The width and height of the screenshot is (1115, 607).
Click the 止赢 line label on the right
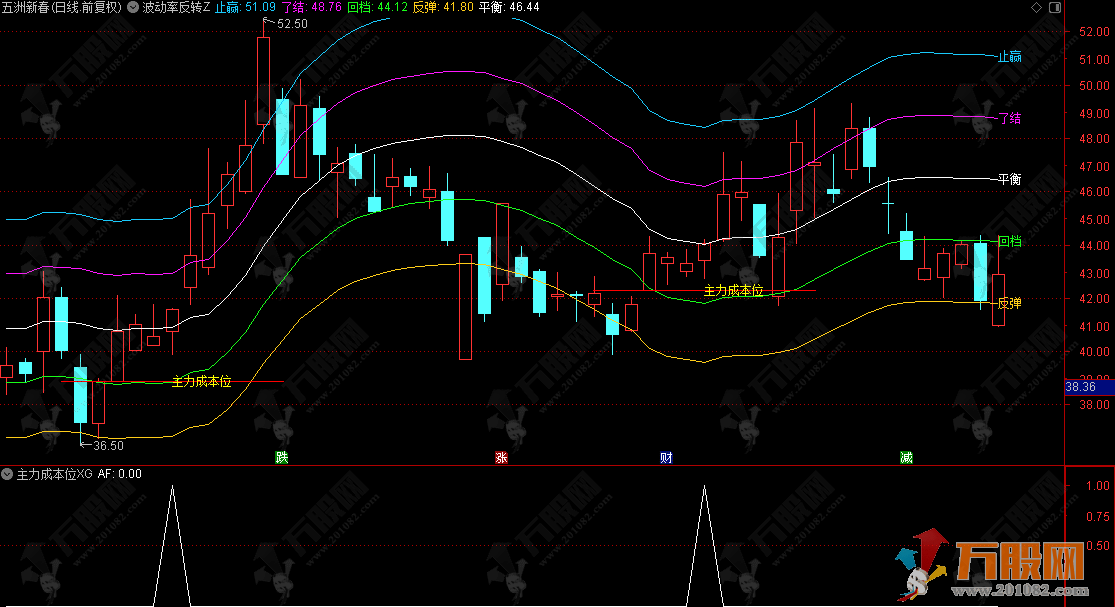tap(1009, 57)
